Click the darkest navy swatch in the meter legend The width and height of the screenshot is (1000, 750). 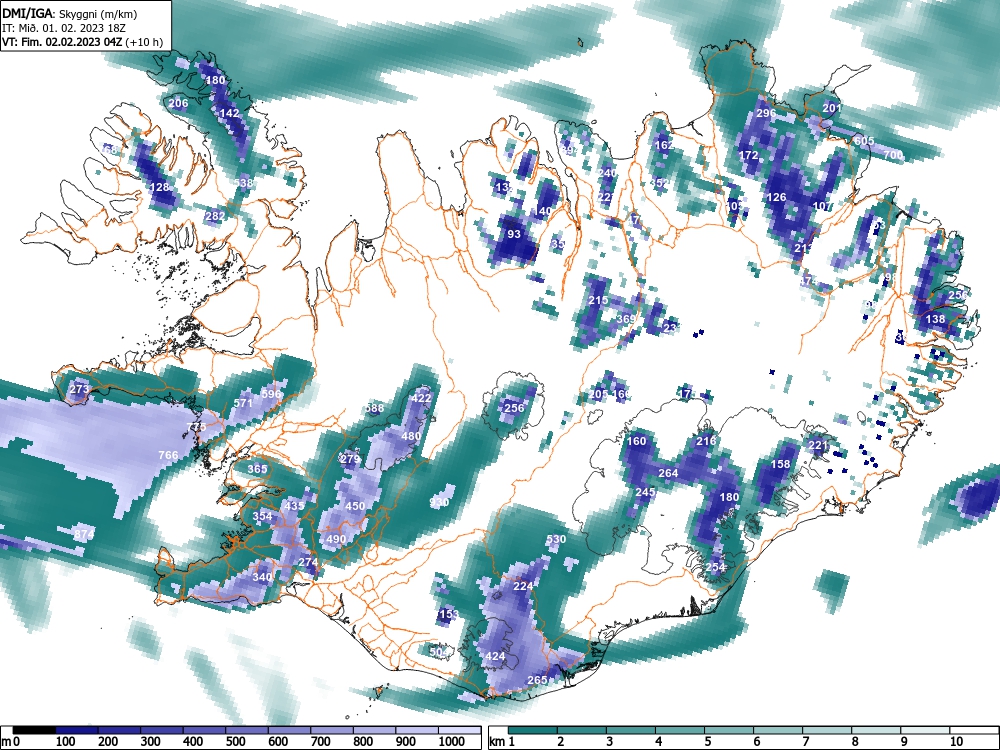[x=77, y=730]
